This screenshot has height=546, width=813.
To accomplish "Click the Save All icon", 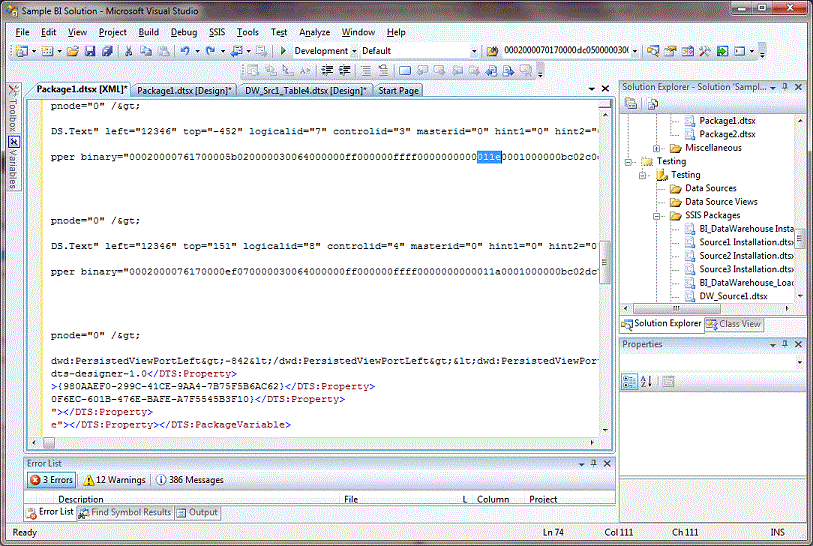I will click(107, 51).
